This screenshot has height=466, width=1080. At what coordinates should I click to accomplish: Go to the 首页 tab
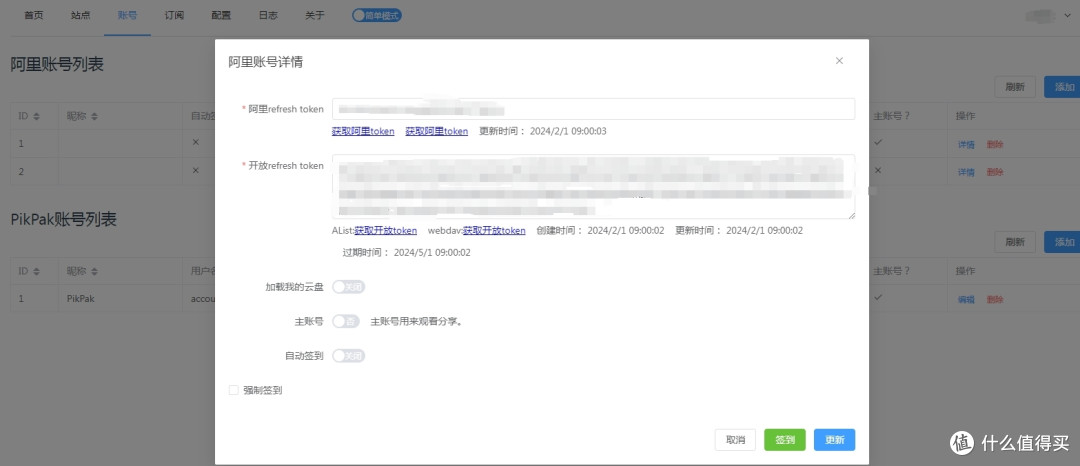[34, 15]
